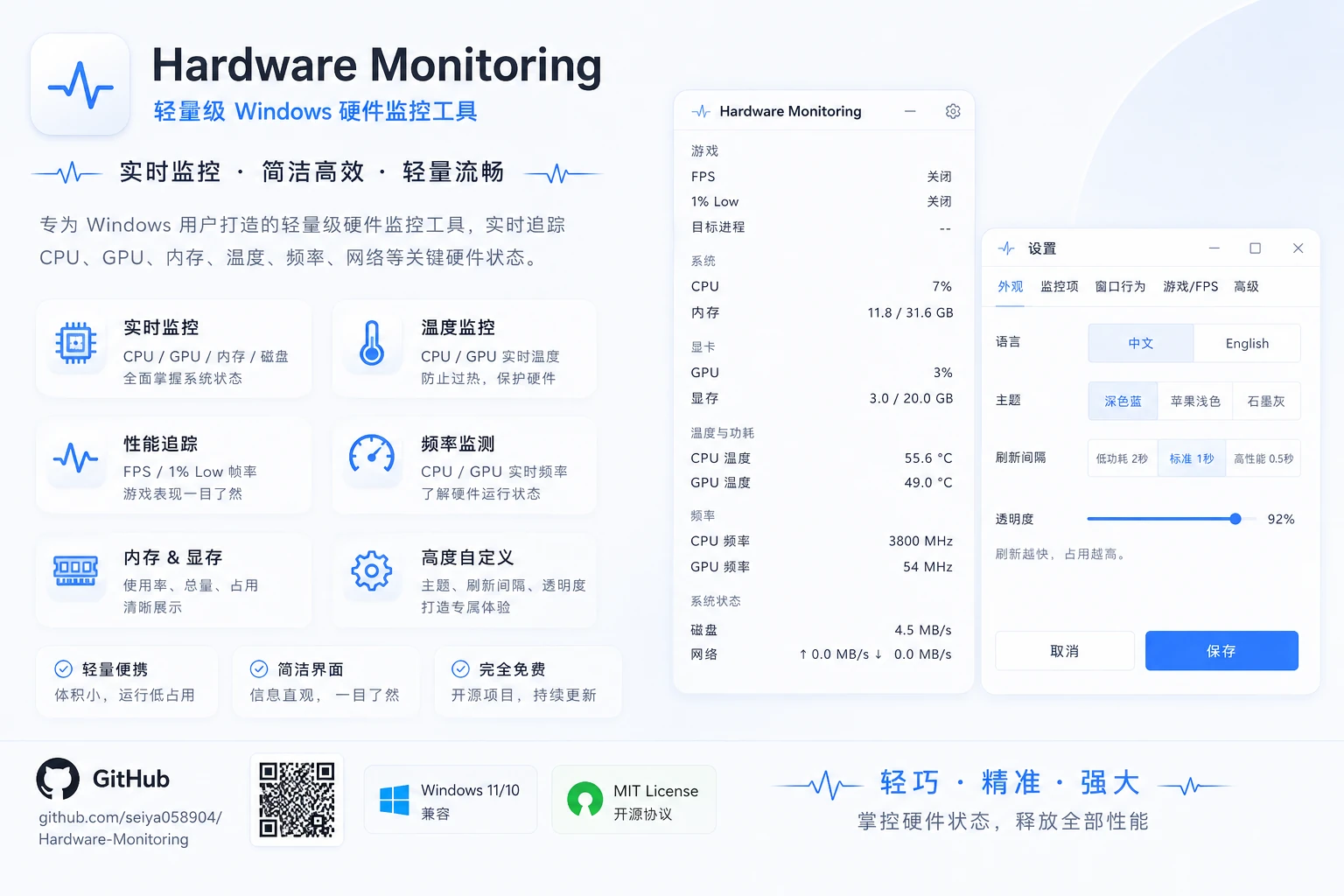Click the 轻量级 Windows 硬件监控工具 subtitle
Image resolution: width=1344 pixels, height=896 pixels.
(316, 112)
